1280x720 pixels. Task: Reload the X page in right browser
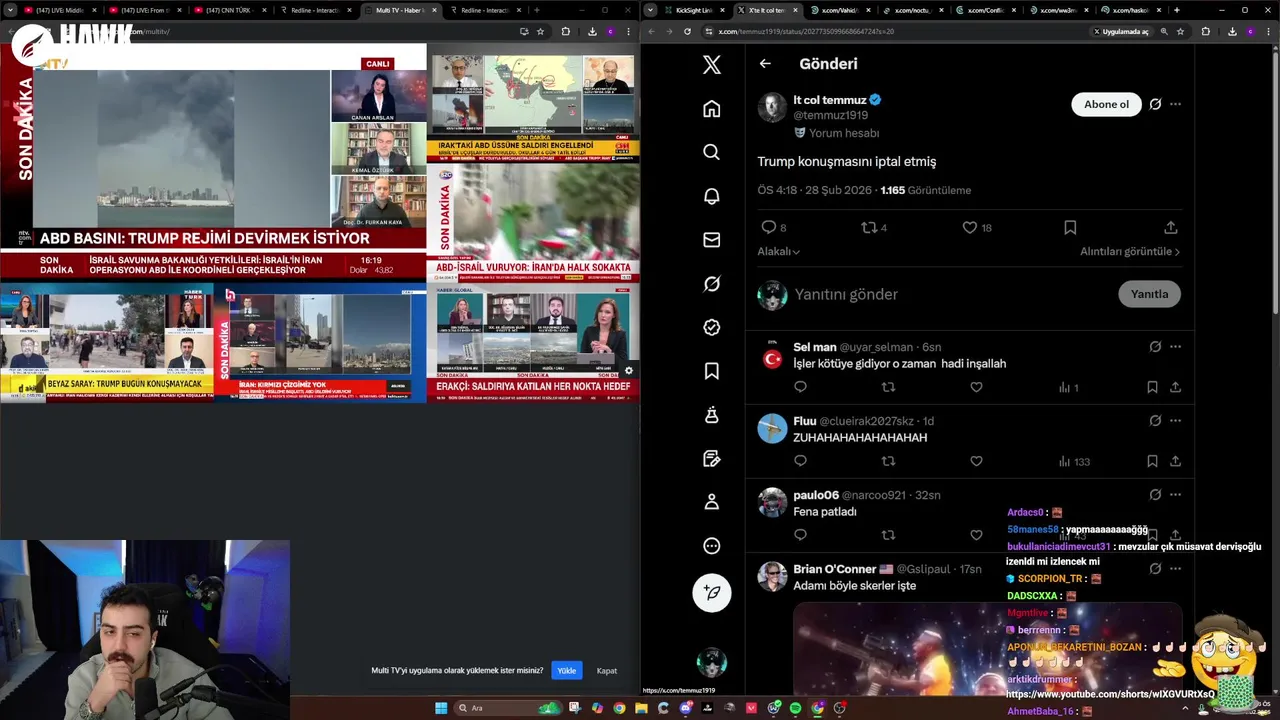687,31
